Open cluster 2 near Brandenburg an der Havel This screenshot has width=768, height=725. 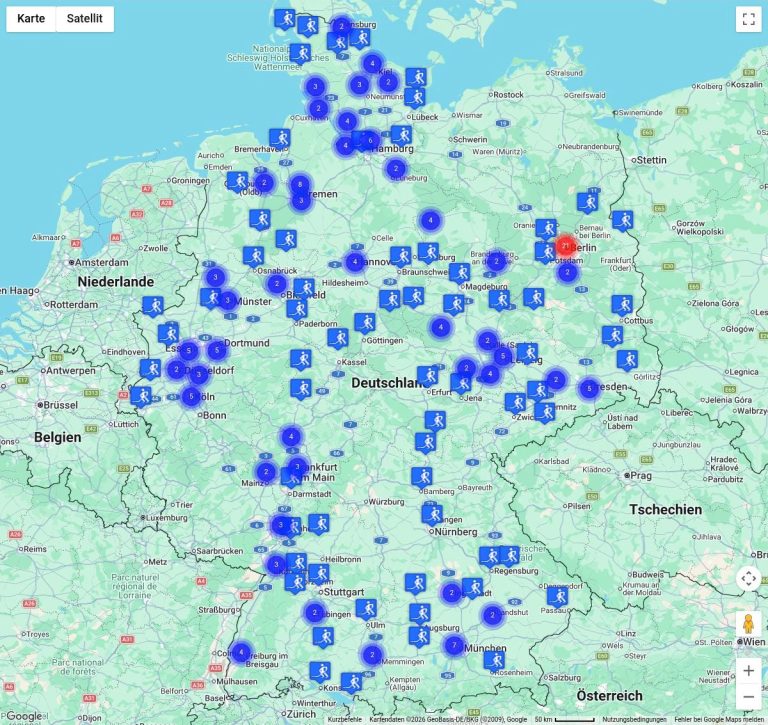497,262
